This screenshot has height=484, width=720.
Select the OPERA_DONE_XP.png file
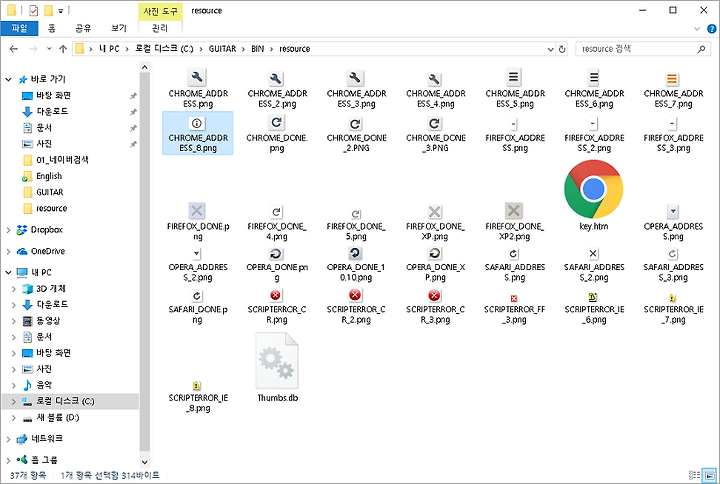tap(435, 264)
